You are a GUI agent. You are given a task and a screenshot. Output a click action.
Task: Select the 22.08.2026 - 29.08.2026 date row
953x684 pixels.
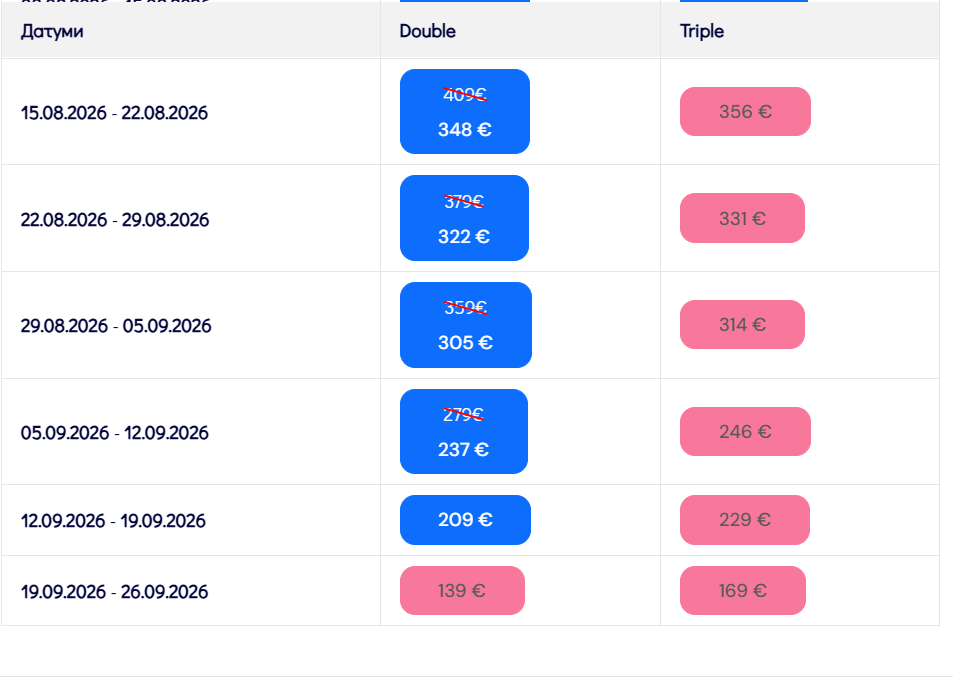tap(115, 220)
